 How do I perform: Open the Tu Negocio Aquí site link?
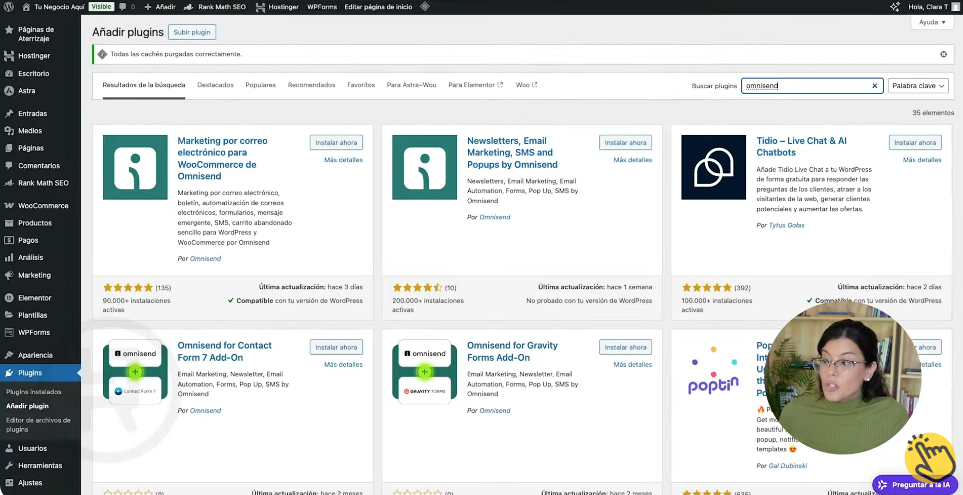53,7
